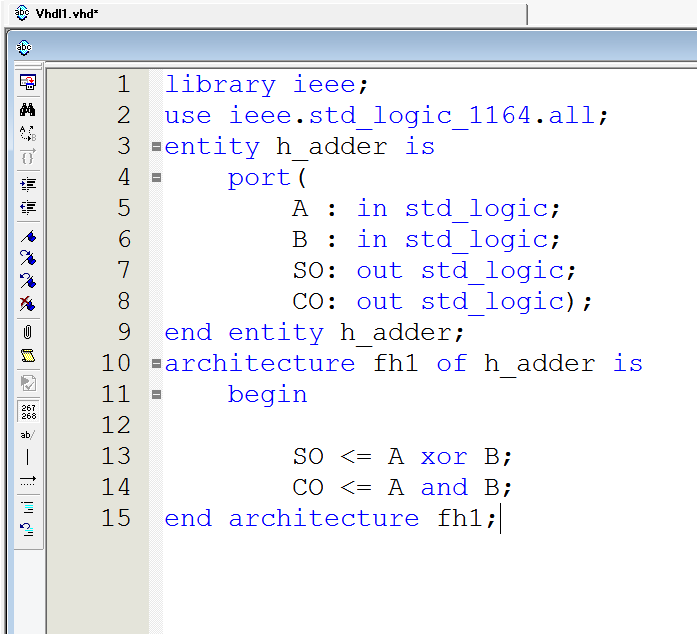Toggle a bookmark with the blue flag icon

[x=28, y=237]
